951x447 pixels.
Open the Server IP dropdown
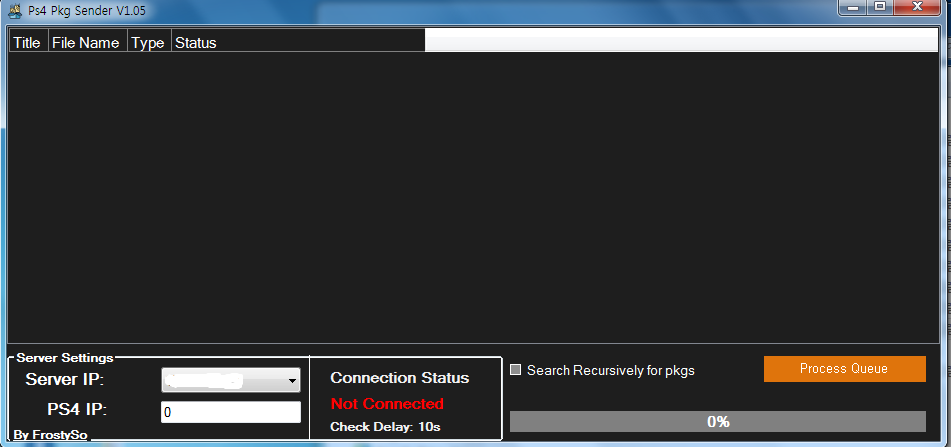231,380
